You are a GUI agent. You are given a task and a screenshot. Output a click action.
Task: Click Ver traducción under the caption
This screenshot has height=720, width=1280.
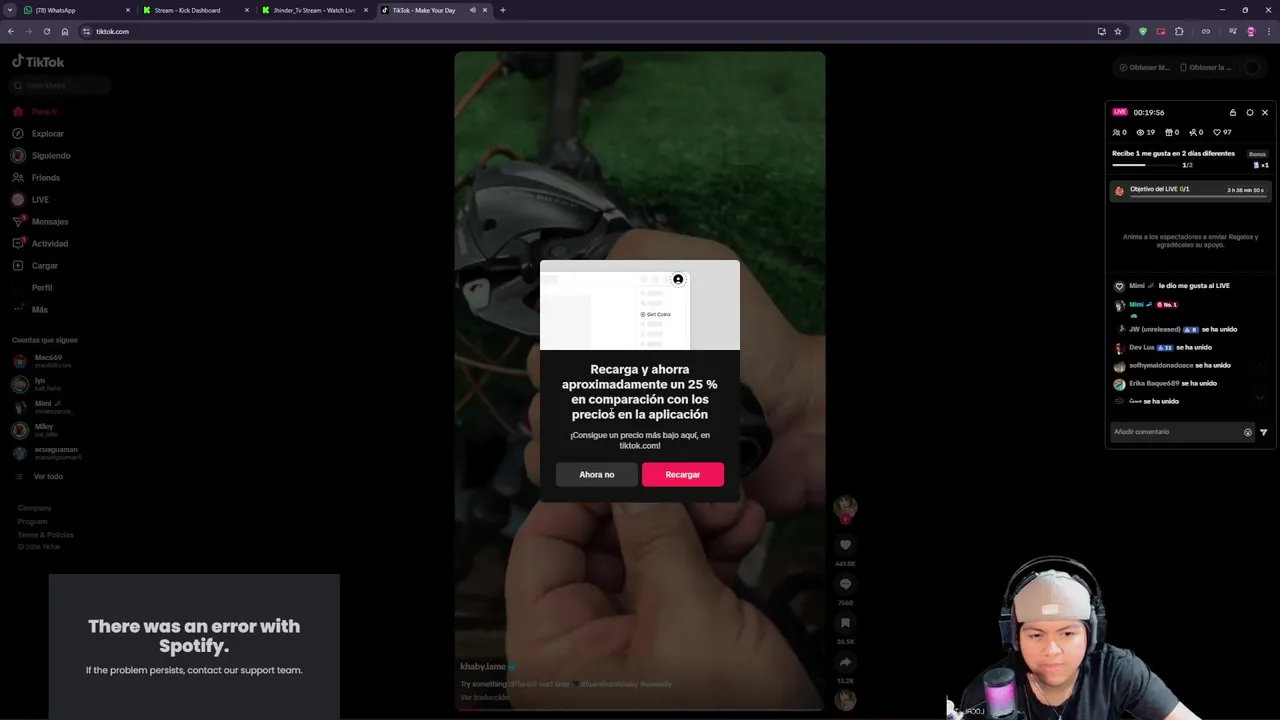tap(485, 697)
